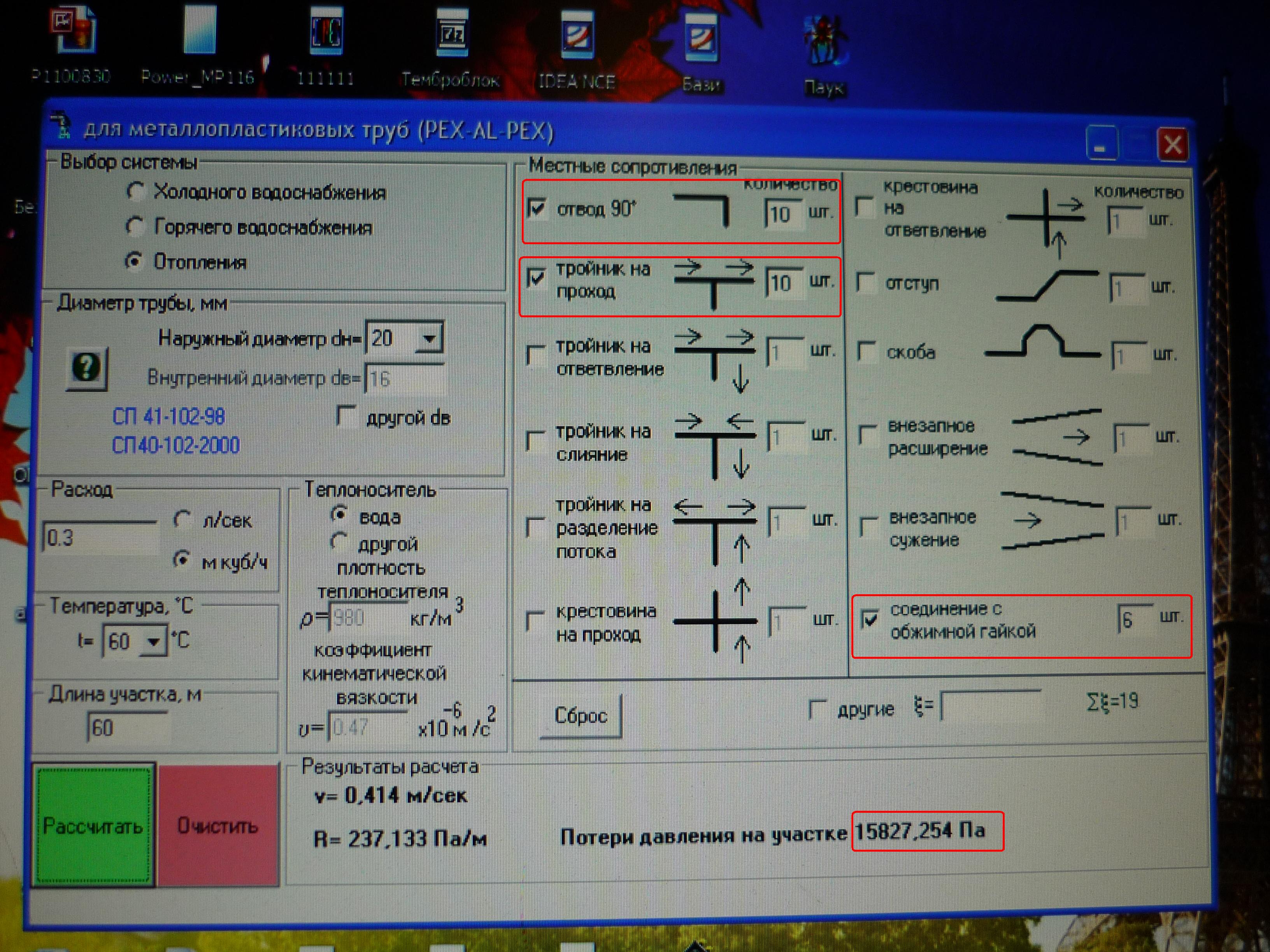Open the СП 41-102-98 link
1270x952 pixels.
(169, 416)
